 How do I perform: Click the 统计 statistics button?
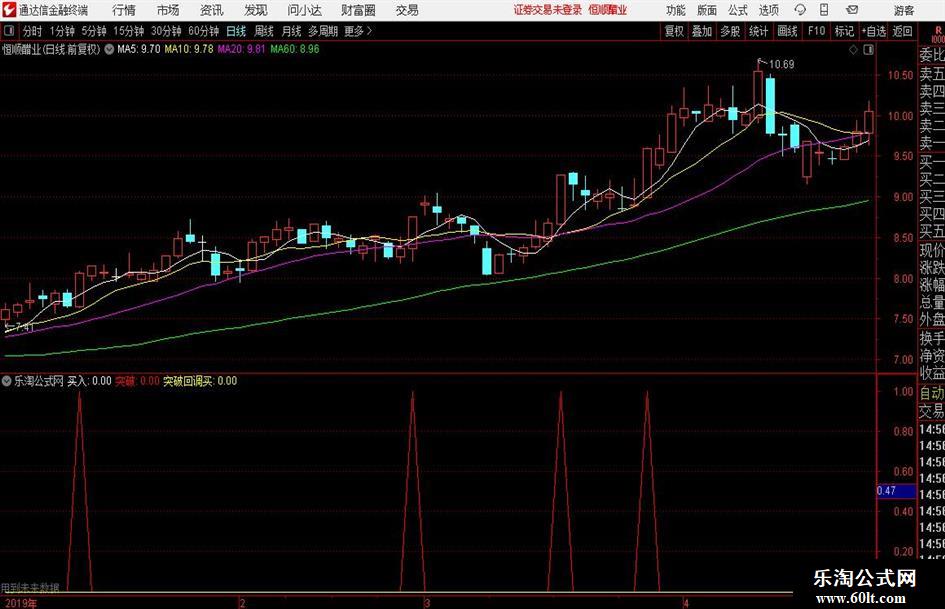click(x=758, y=31)
